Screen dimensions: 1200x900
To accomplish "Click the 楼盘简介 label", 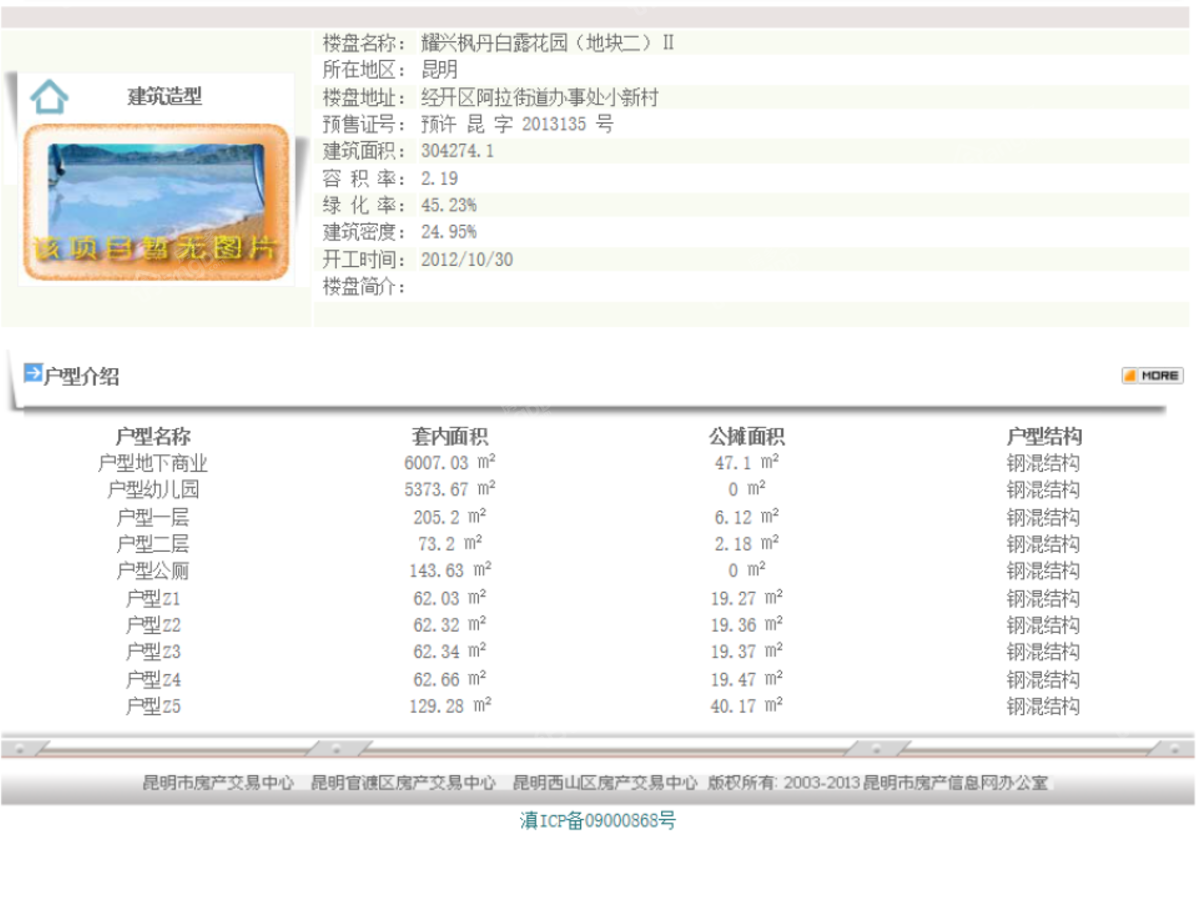I will pos(365,288).
